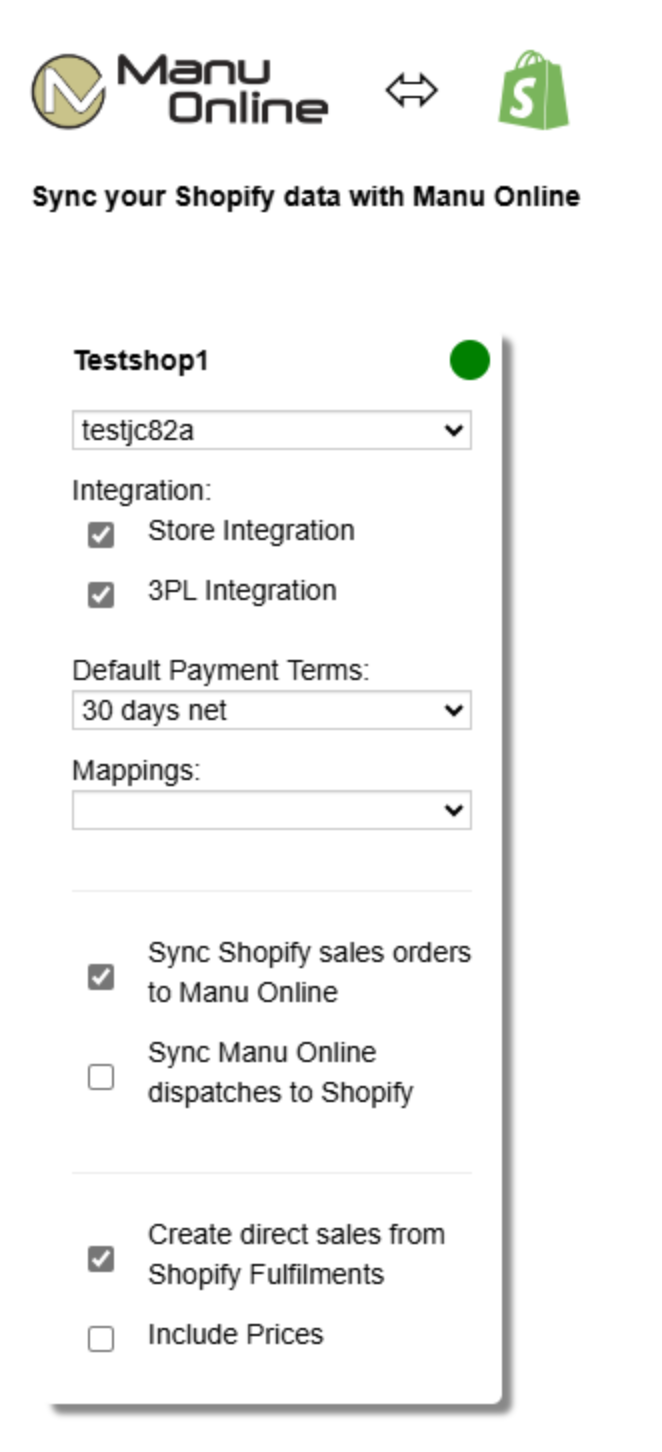
Task: Click the 'Sync your Shopify data with Manu Online' heading
Action: pos(306,196)
